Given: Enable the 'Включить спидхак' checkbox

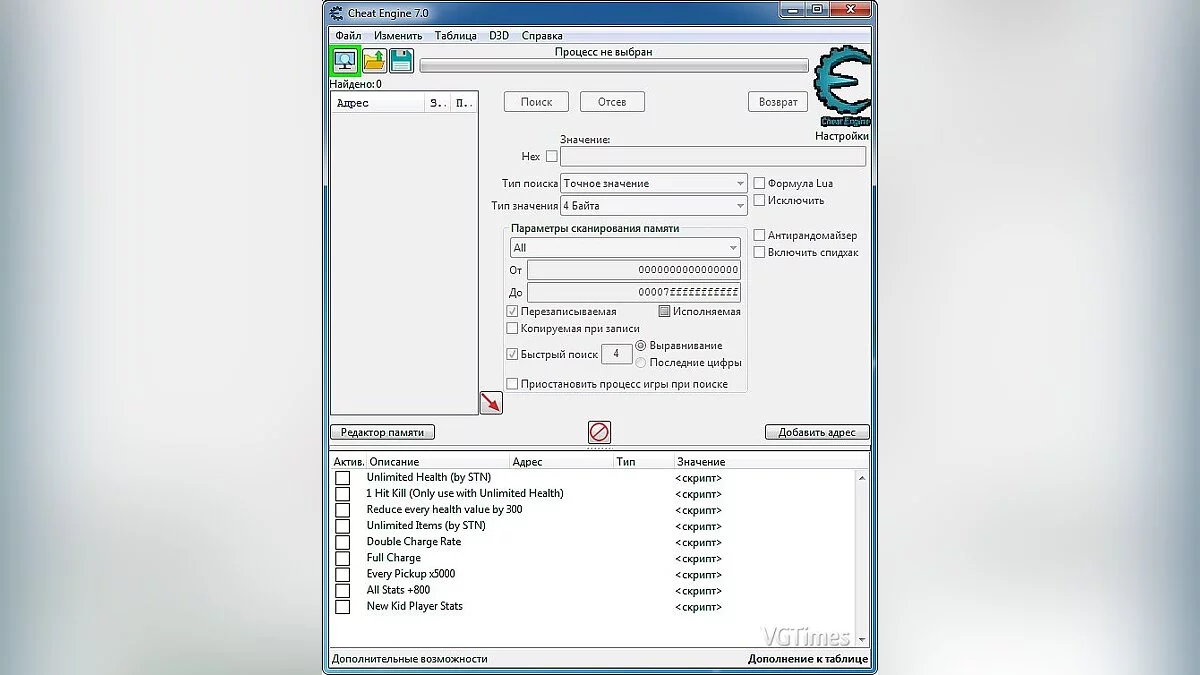Looking at the screenshot, I should (760, 253).
